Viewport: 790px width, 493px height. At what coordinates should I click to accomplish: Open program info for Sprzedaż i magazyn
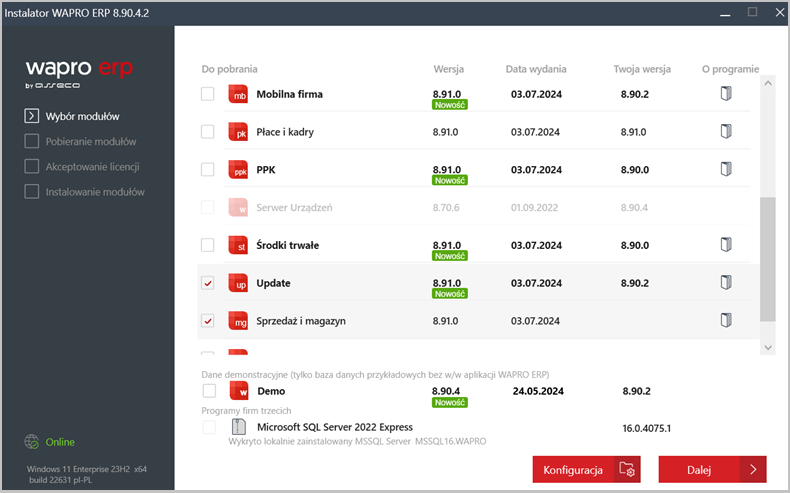click(726, 320)
